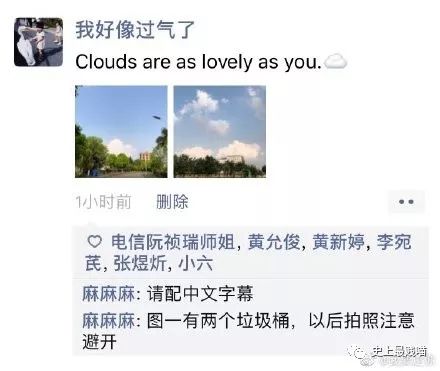Image resolution: width=440 pixels, height=371 pixels.
Task: Click username 我好像过气了
Action: (135, 30)
